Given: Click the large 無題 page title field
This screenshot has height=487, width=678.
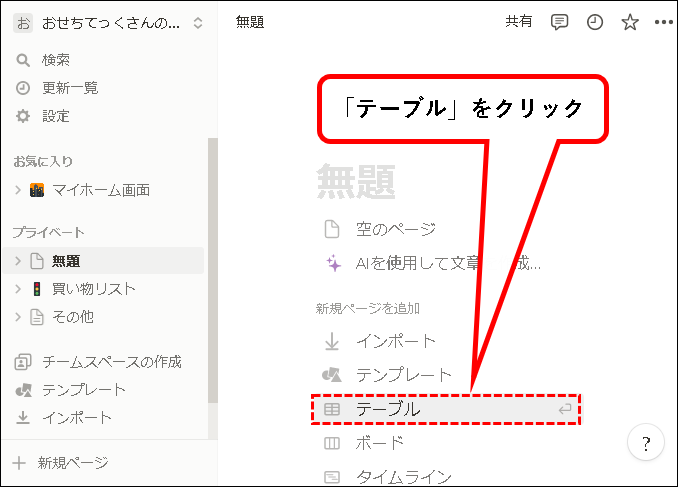Looking at the screenshot, I should pyautogui.click(x=356, y=182).
